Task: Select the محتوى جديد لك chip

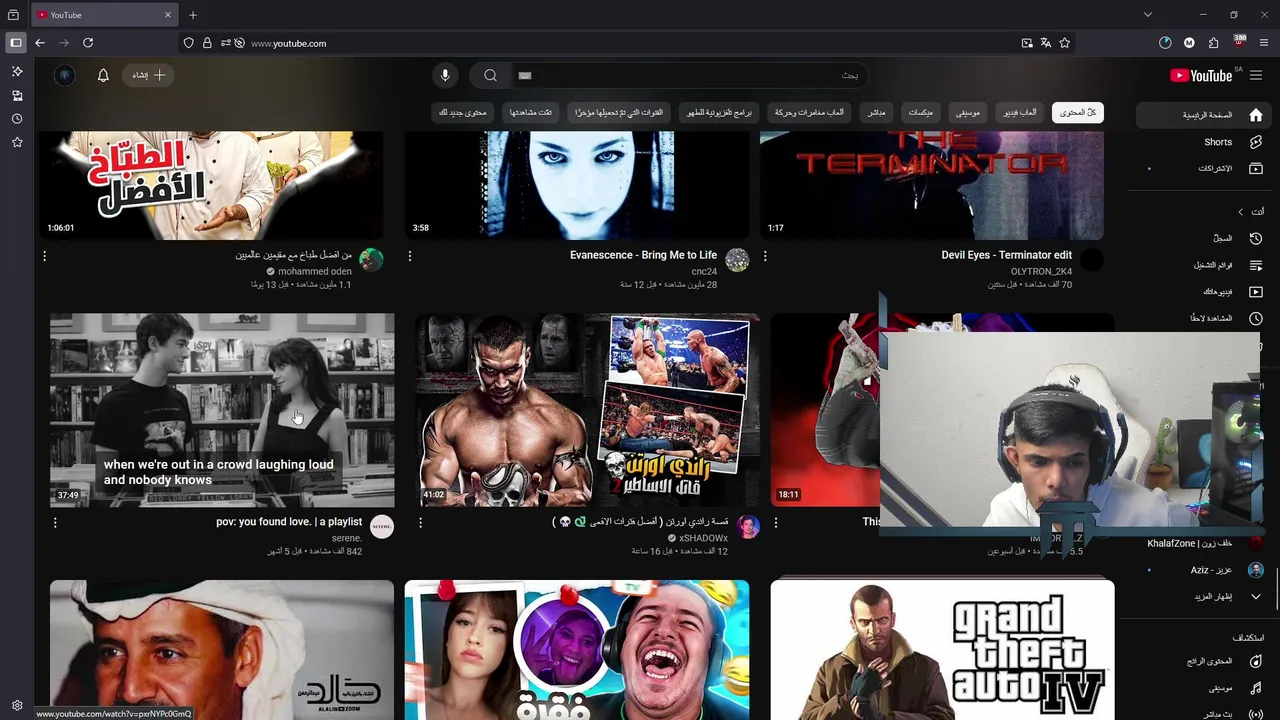Action: [x=462, y=113]
